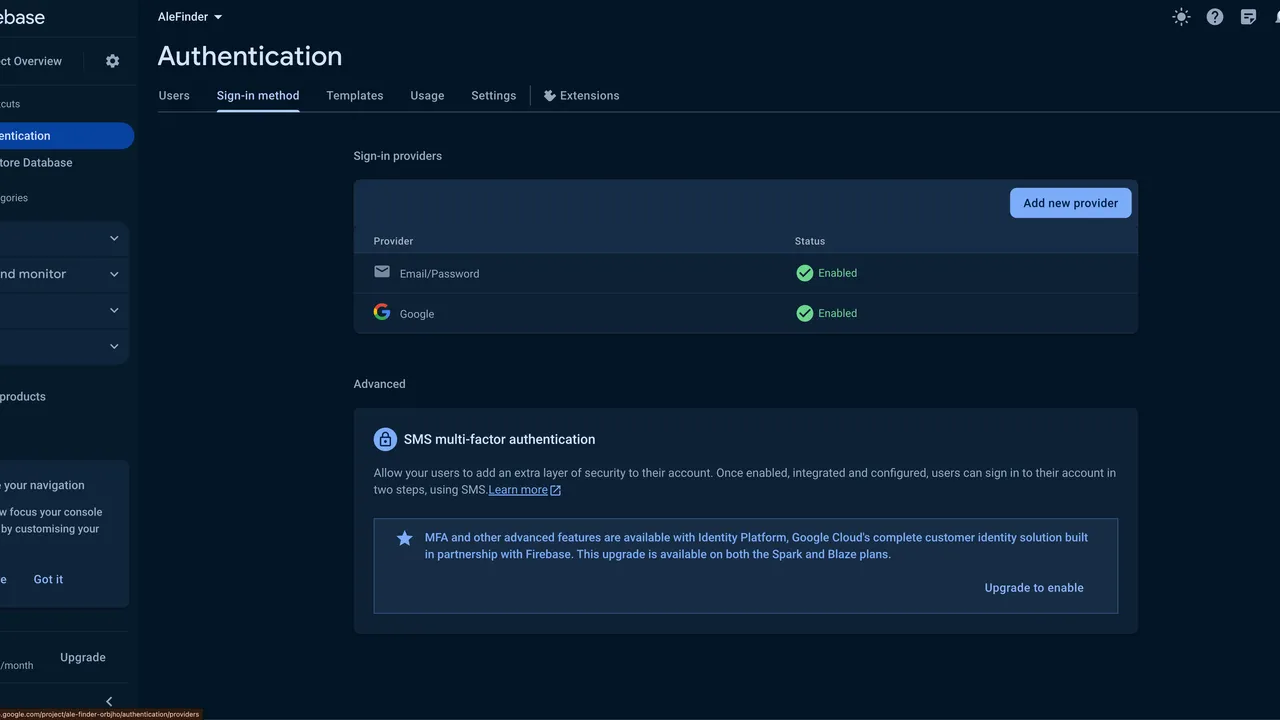
Task: Open the Learn more link
Action: [518, 490]
